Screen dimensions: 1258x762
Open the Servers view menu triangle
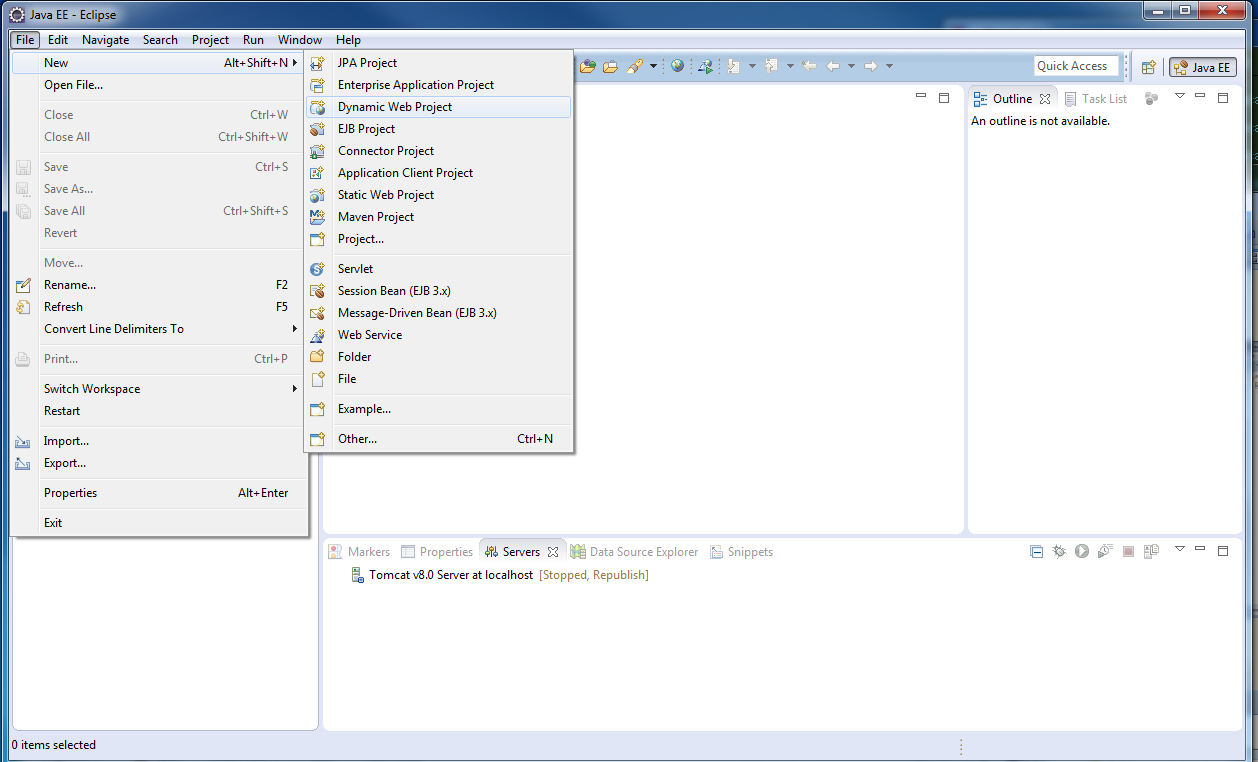pyautogui.click(x=1179, y=549)
